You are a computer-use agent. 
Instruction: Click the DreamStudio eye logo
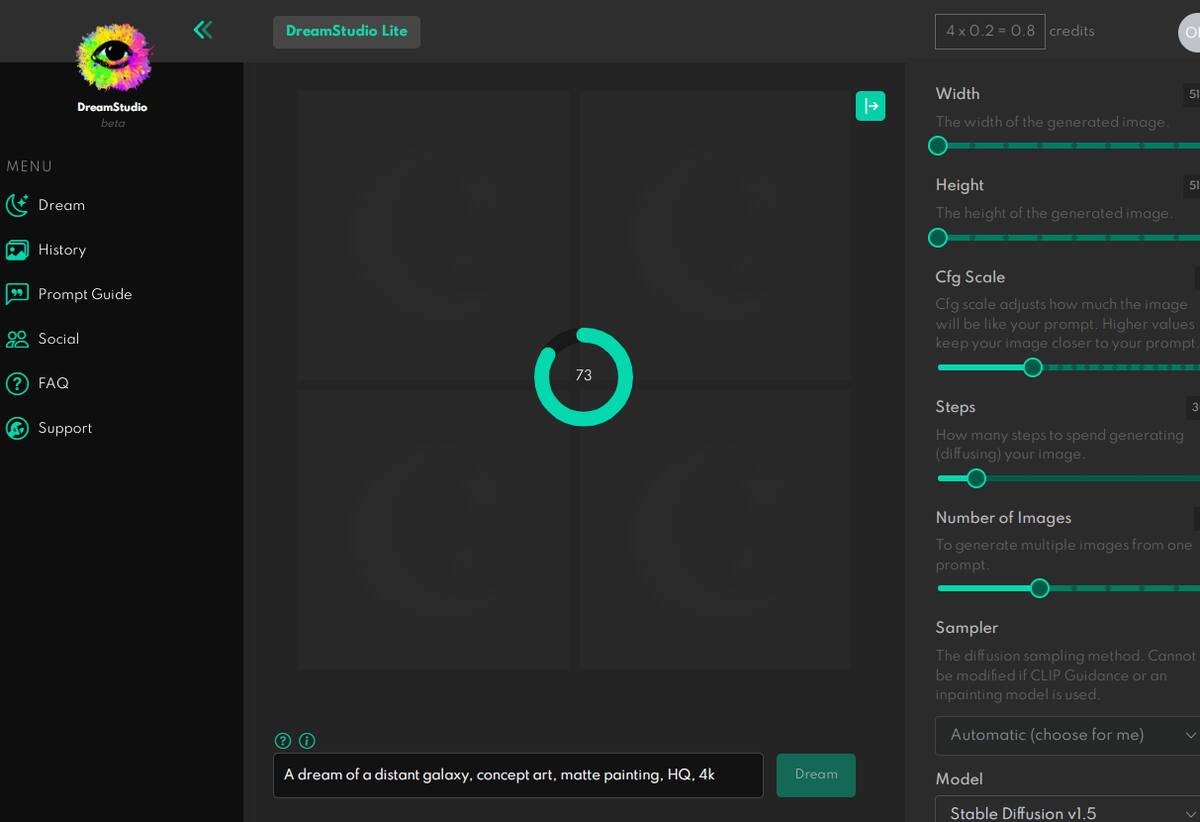(113, 57)
